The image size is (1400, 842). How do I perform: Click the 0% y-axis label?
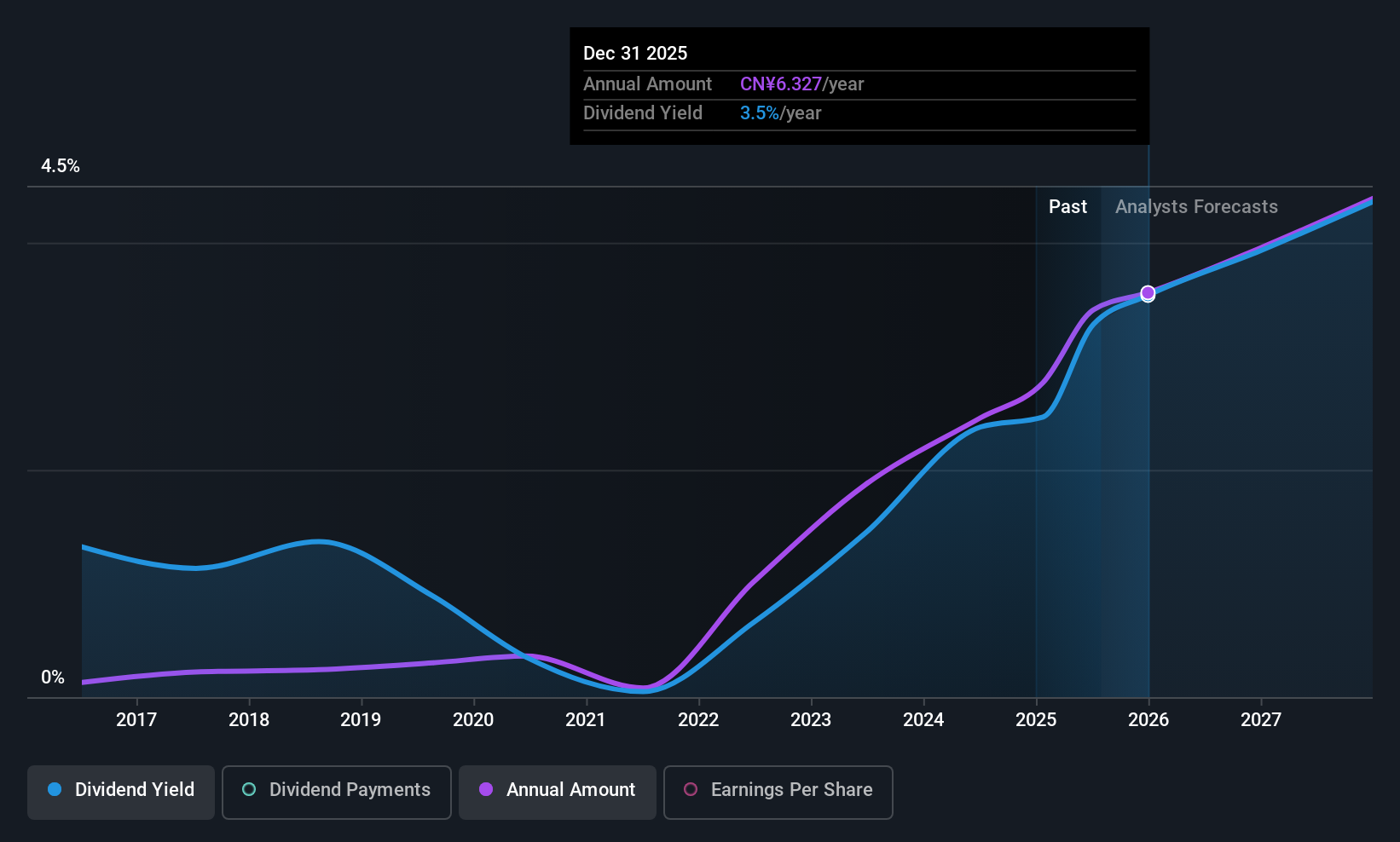click(53, 678)
